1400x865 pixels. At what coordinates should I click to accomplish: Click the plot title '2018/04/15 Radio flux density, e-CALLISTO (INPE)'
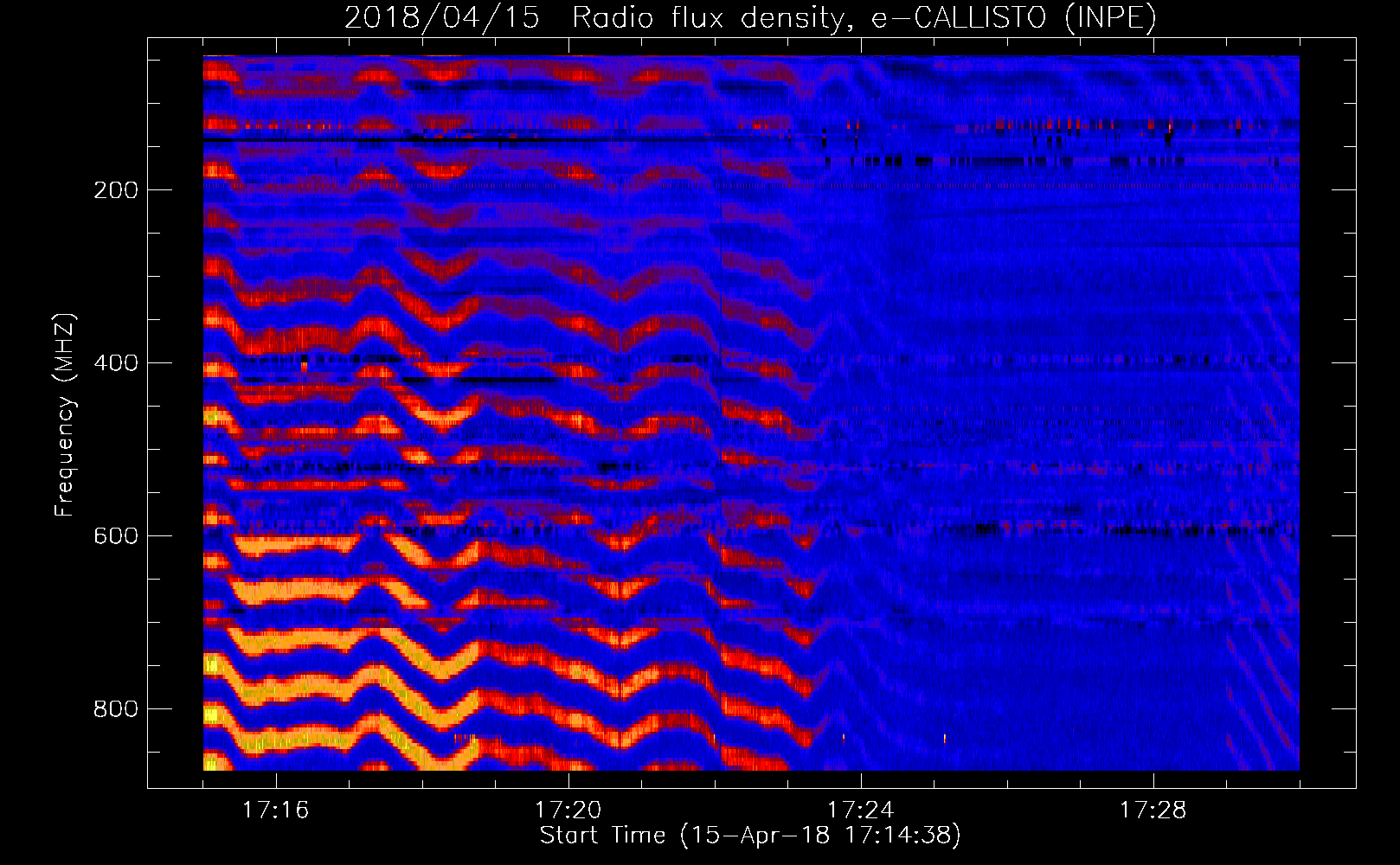(x=750, y=17)
